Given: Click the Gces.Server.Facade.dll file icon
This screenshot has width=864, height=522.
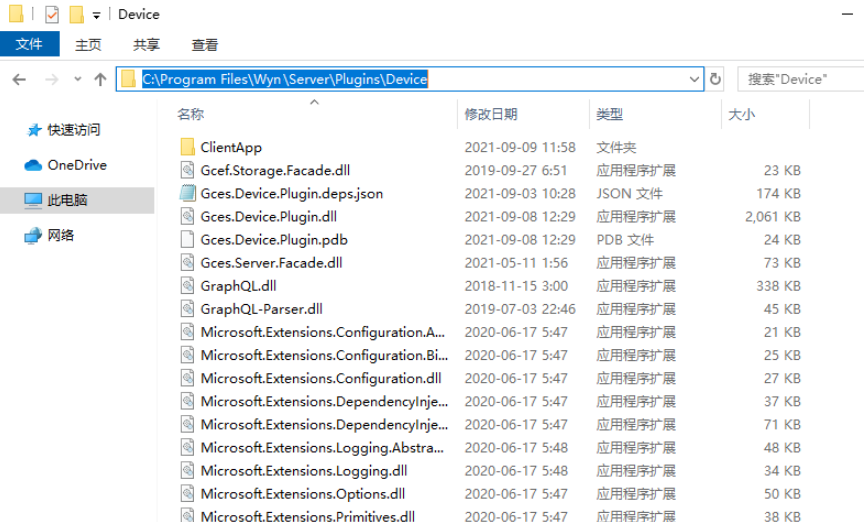Looking at the screenshot, I should tap(187, 262).
